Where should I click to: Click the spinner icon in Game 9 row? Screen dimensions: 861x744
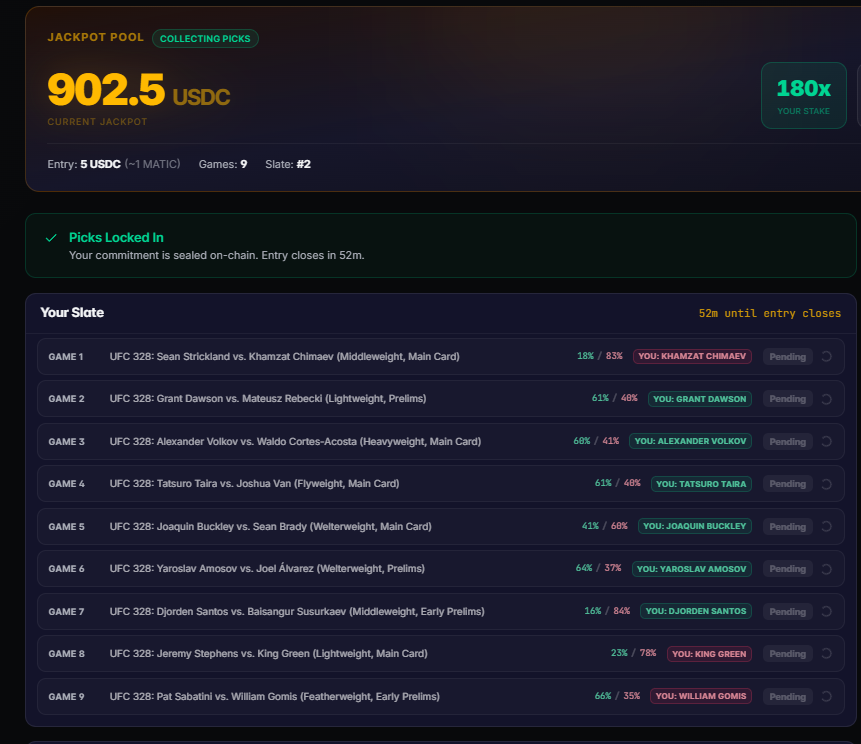pyautogui.click(x=826, y=696)
